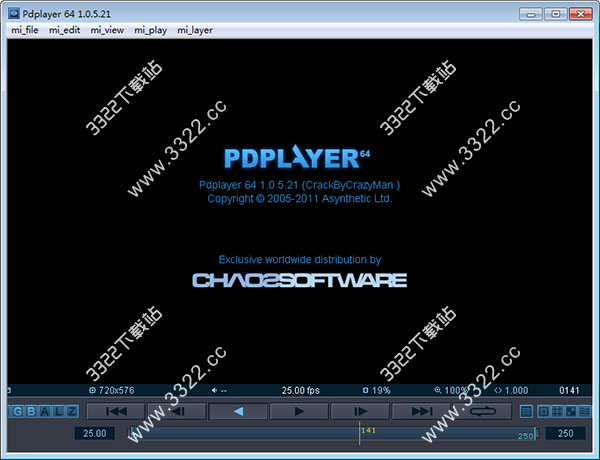The height and width of the screenshot is (460, 600).
Task: Play the sequence in reverse
Action: point(238,411)
